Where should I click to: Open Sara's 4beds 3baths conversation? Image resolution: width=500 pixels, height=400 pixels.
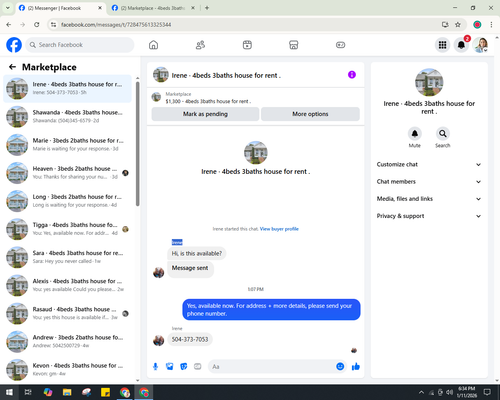click(67, 257)
